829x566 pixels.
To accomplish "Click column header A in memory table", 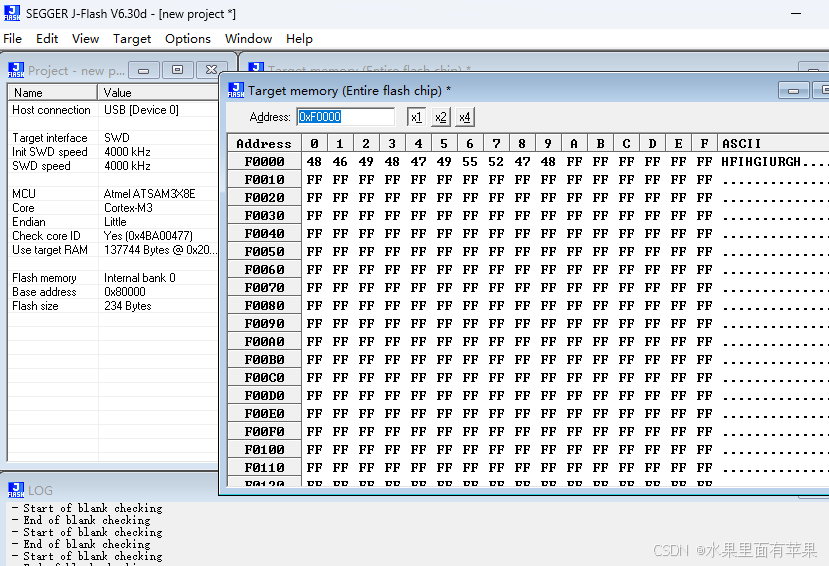I will [x=574, y=143].
